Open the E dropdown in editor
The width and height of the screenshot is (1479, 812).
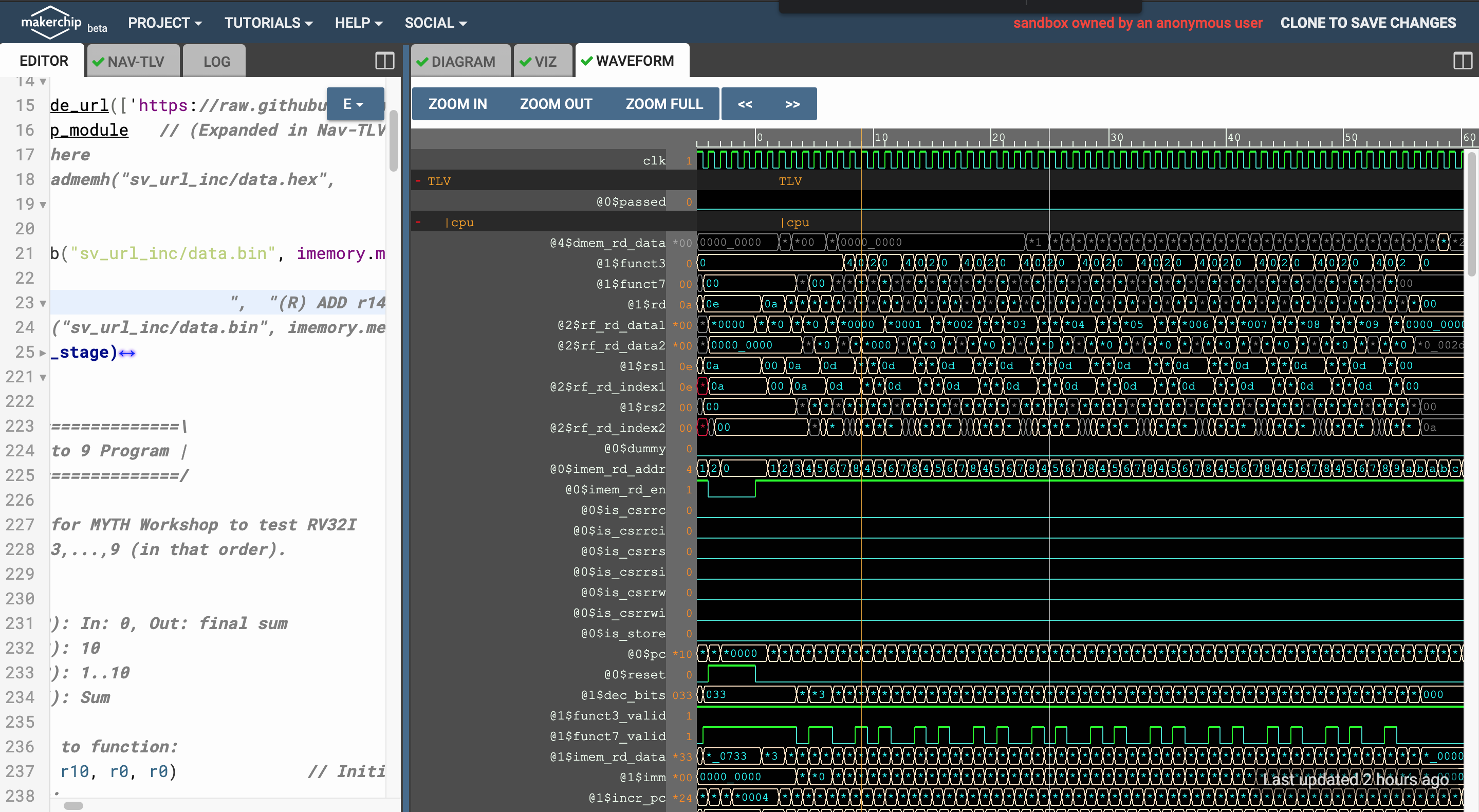click(x=355, y=104)
